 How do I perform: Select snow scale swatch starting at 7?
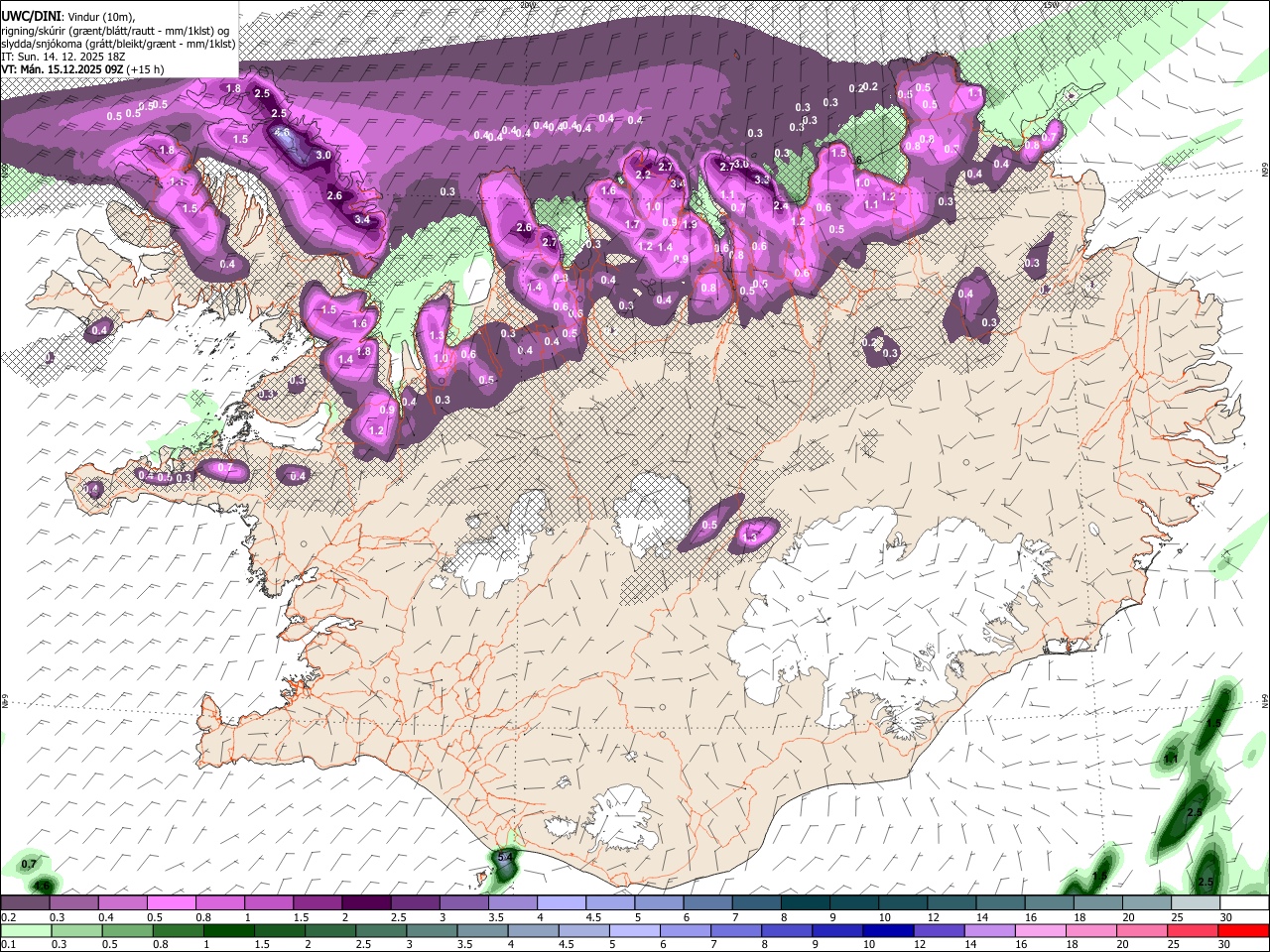click(756, 902)
